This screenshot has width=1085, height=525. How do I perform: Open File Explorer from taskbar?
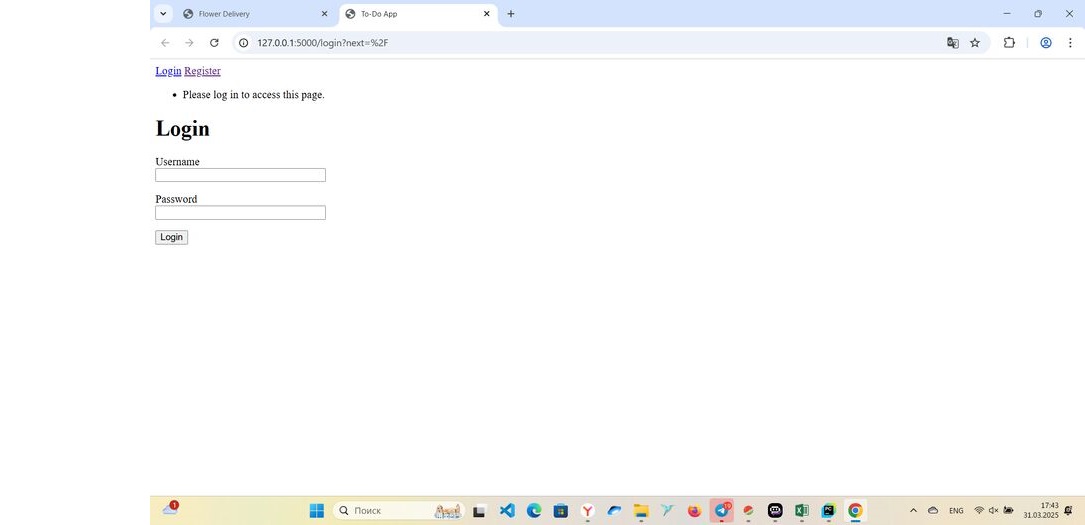click(641, 511)
